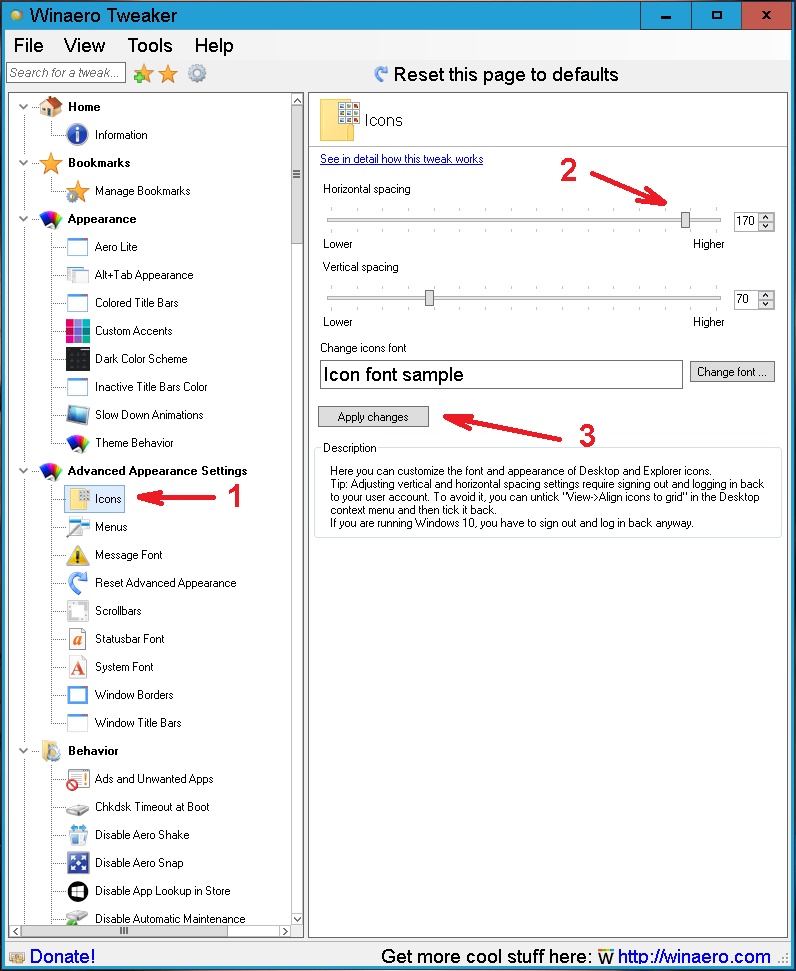Screen dimensions: 796x971
Task: Collapse the Bookmarks tree node
Action: (x=24, y=163)
